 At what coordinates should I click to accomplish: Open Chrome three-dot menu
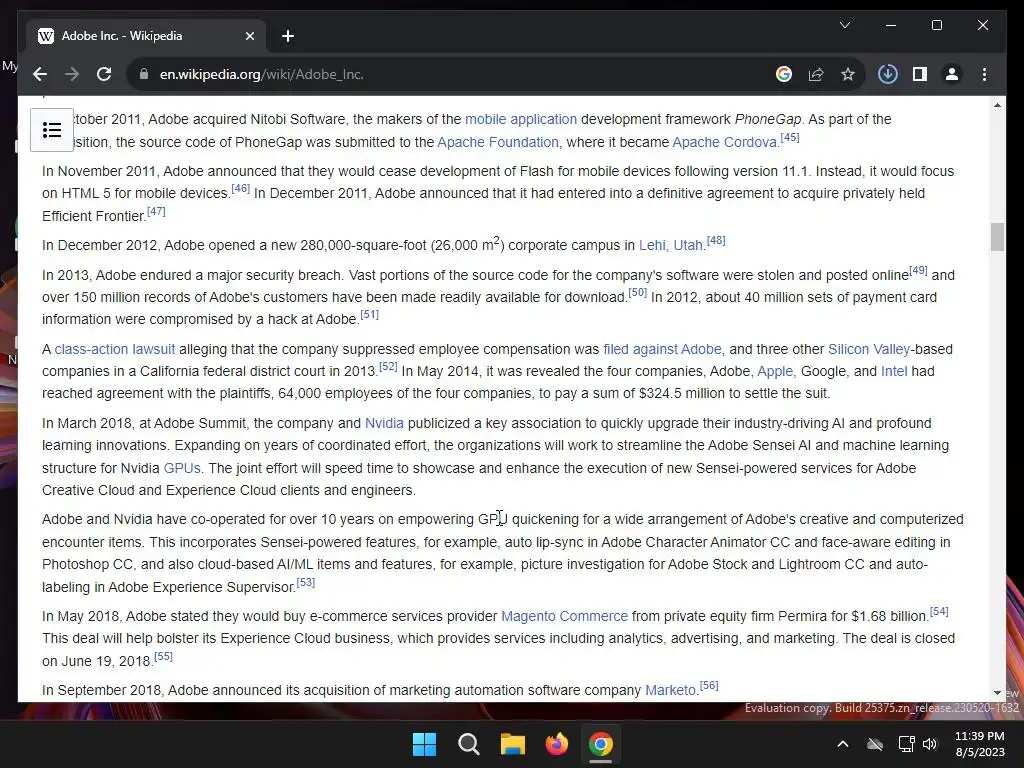coord(984,74)
